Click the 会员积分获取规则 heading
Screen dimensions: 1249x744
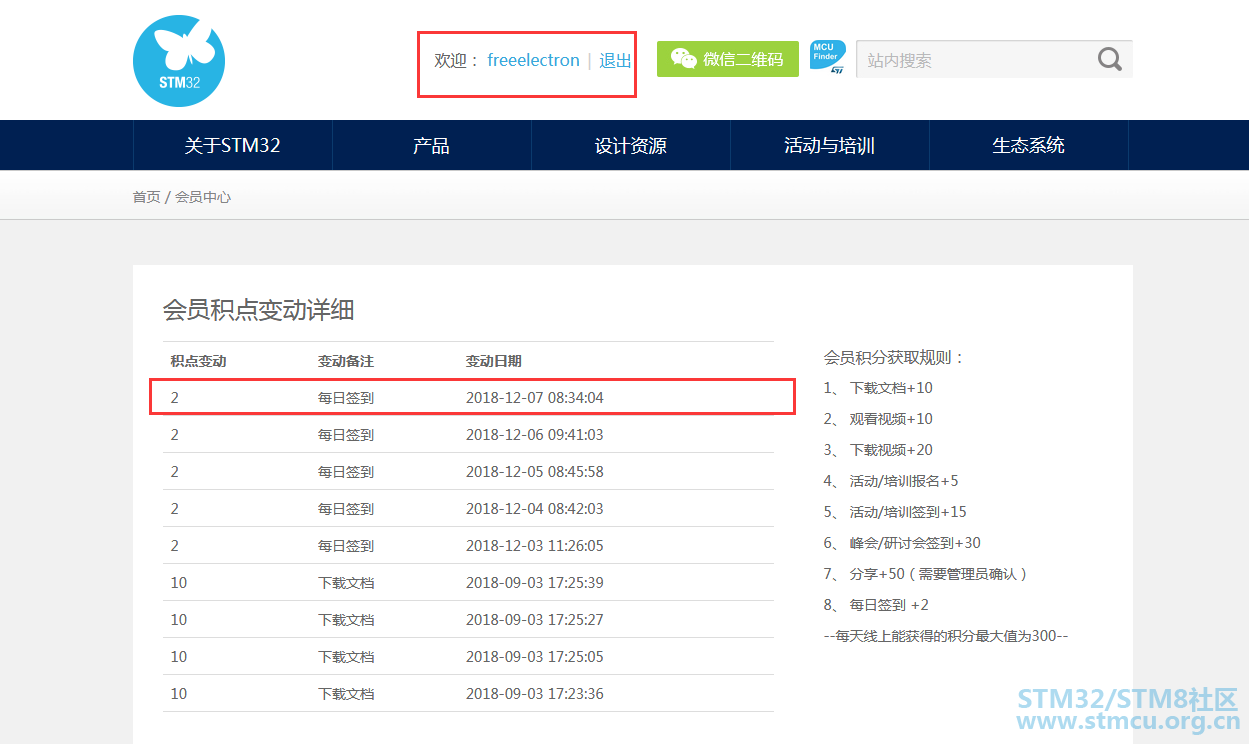(894, 357)
